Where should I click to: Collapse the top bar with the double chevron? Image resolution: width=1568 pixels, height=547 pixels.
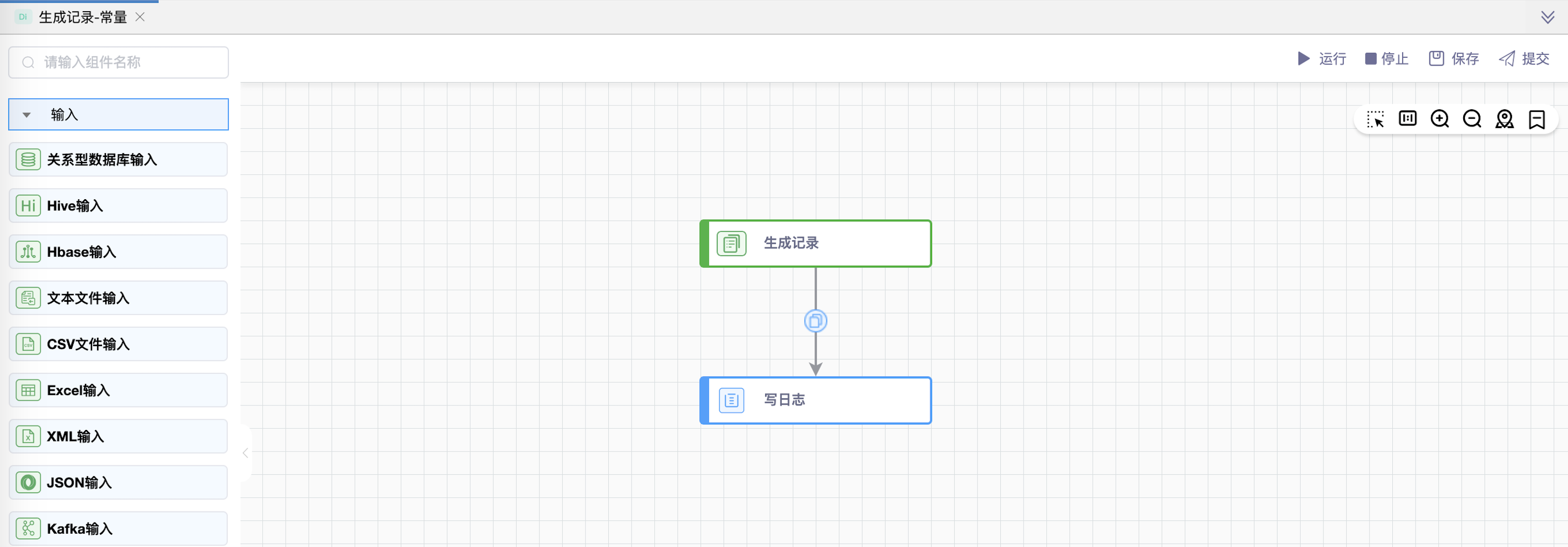(x=1548, y=17)
